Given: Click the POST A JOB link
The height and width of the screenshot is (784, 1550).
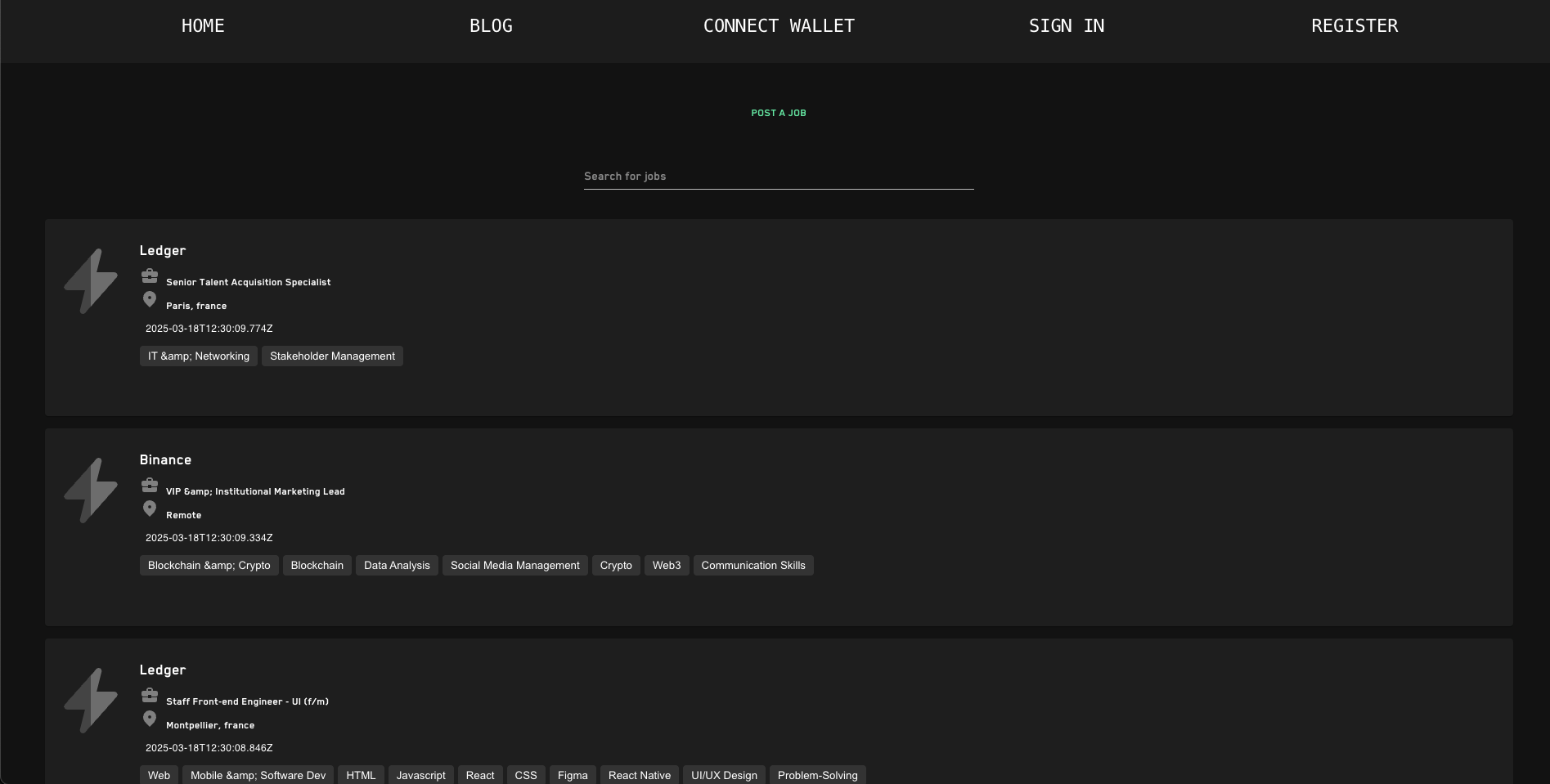Looking at the screenshot, I should [x=779, y=113].
